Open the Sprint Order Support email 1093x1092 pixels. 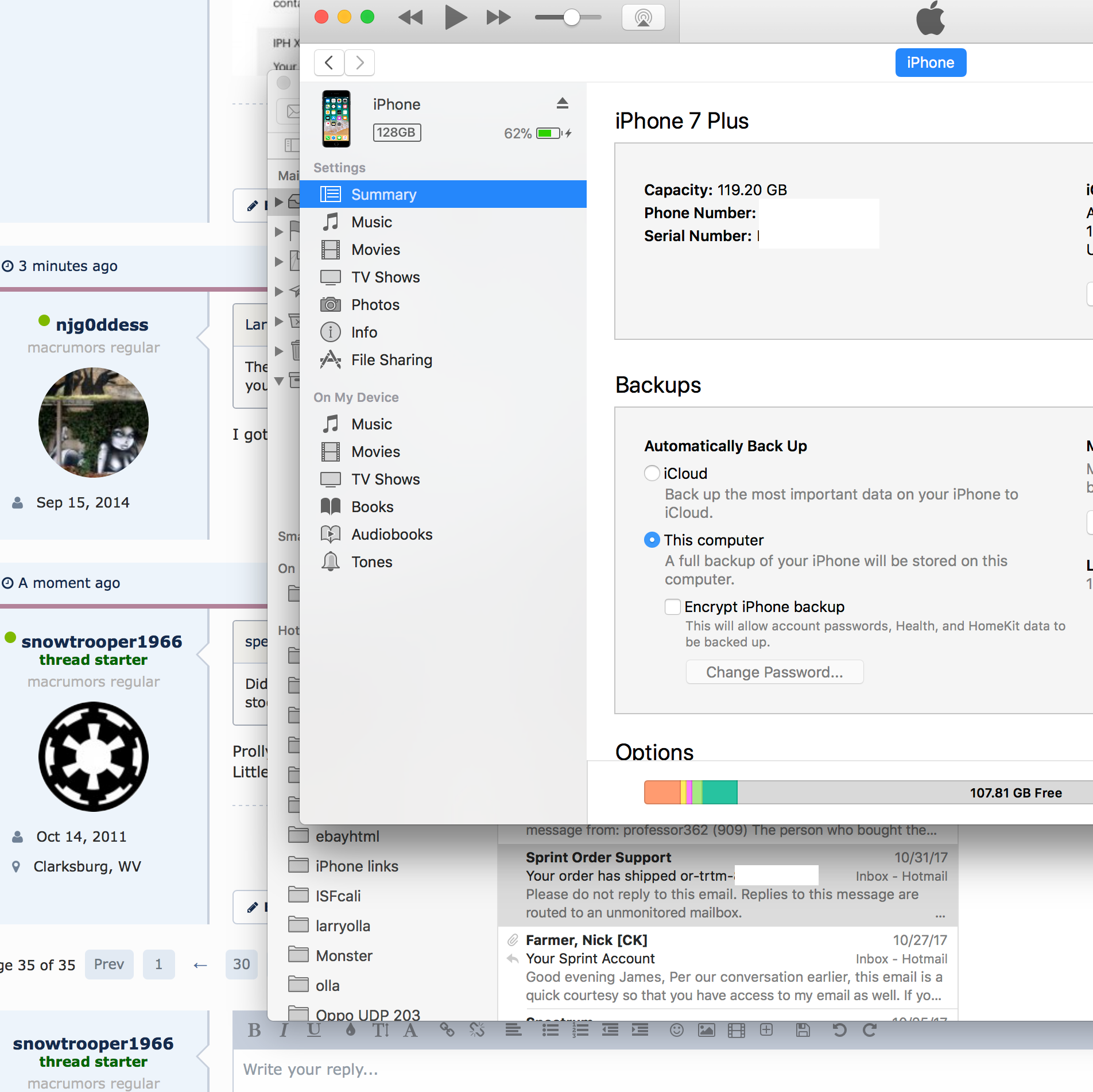[x=728, y=885]
